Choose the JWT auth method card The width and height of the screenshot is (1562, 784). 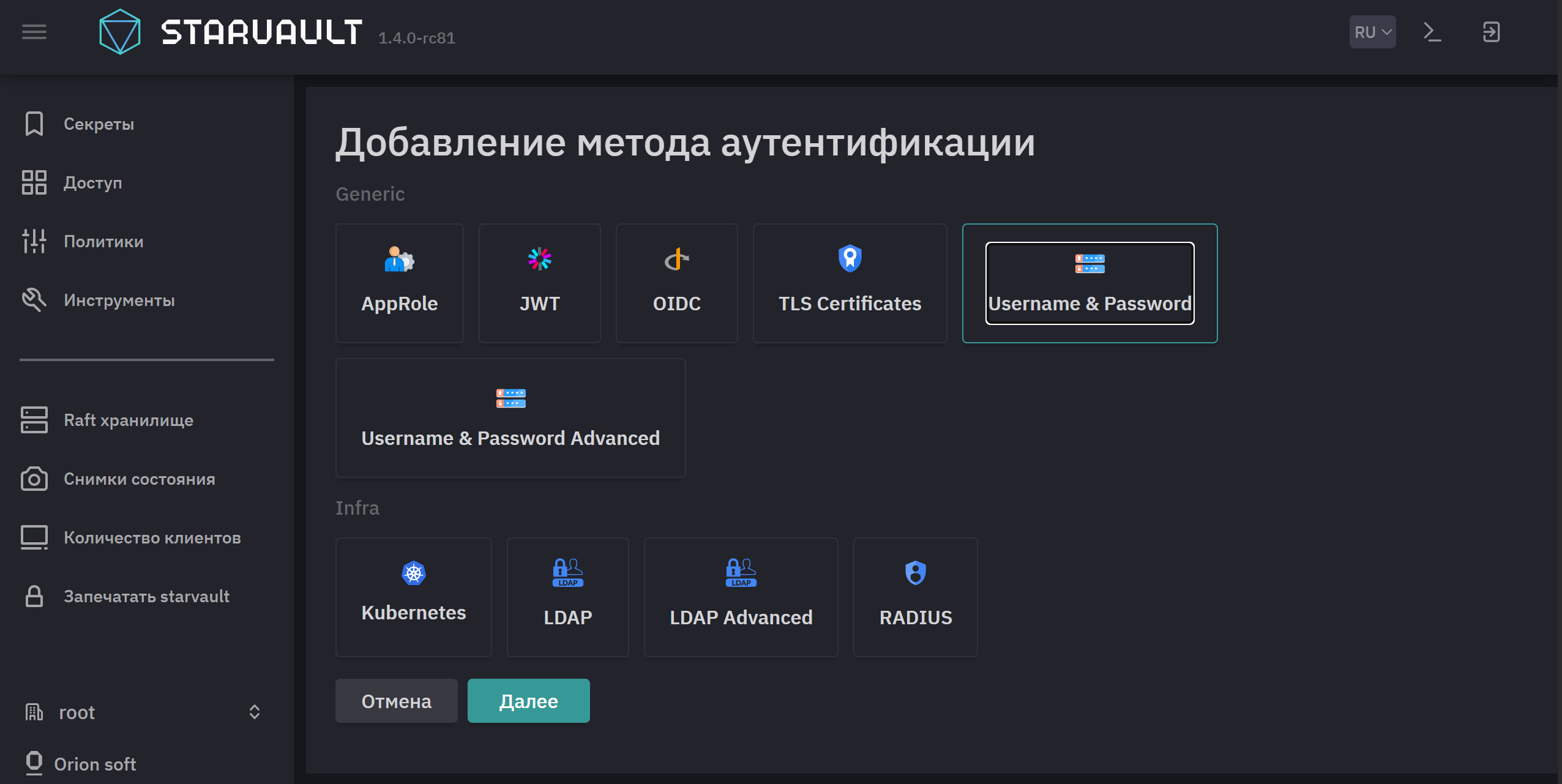(x=540, y=283)
